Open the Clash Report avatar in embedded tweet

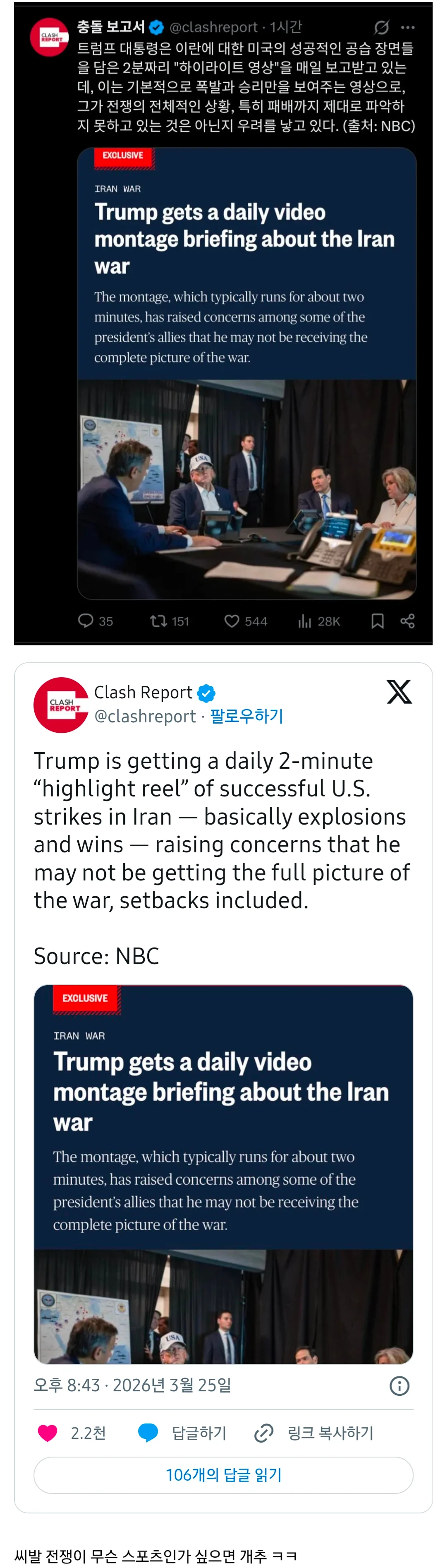[x=61, y=705]
